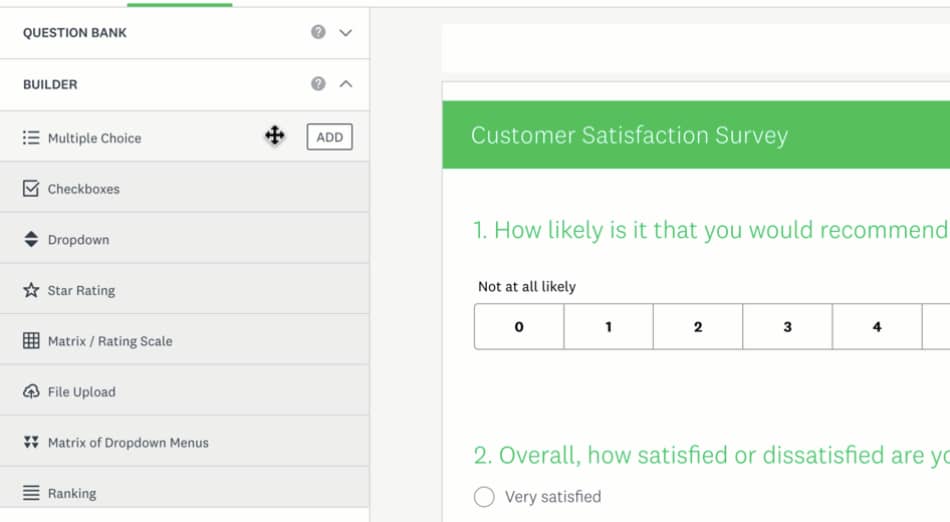Screen dimensions: 950x522
Task: Click the Star Rating star icon
Action: click(x=31, y=291)
